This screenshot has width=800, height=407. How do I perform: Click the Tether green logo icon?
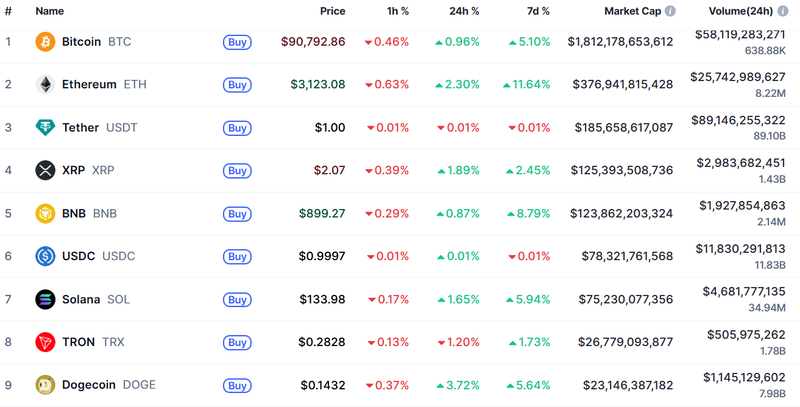click(45, 128)
